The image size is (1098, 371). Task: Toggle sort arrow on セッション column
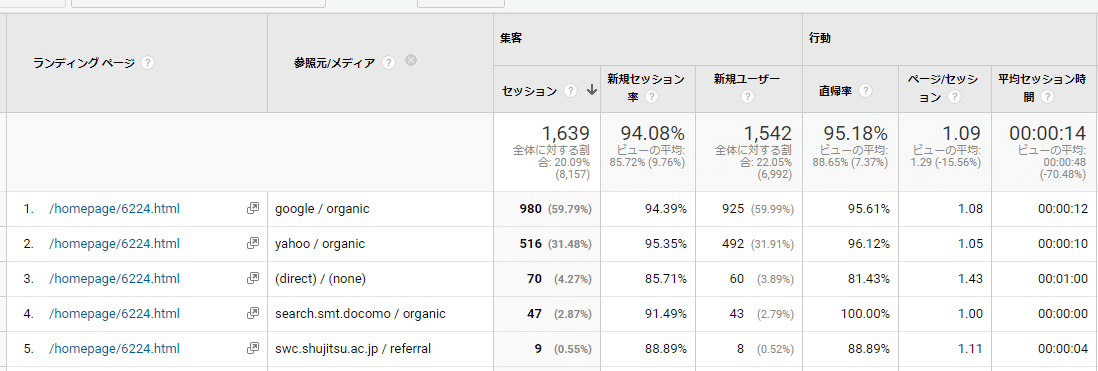coord(592,90)
